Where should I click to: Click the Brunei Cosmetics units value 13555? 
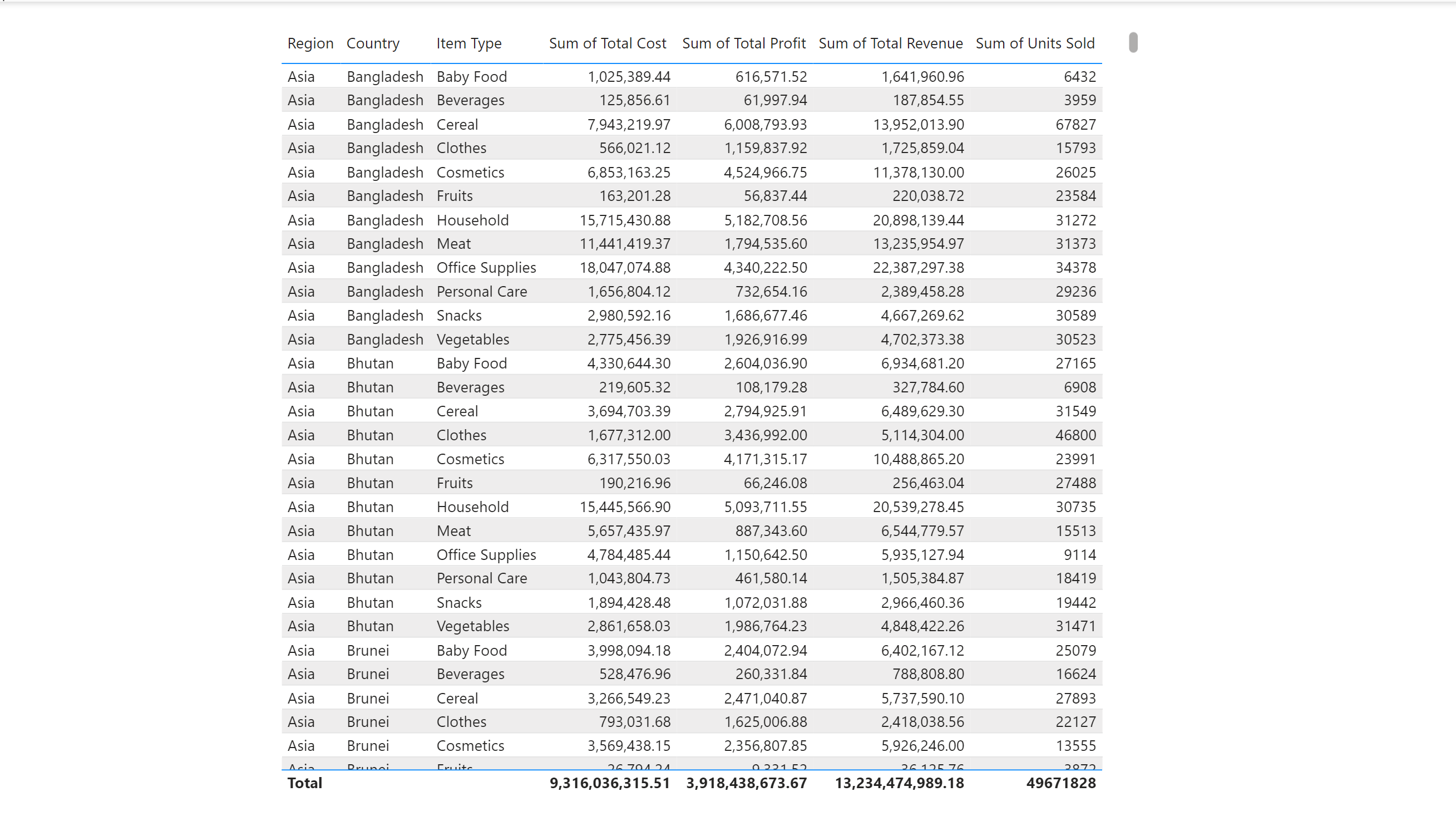[1075, 746]
